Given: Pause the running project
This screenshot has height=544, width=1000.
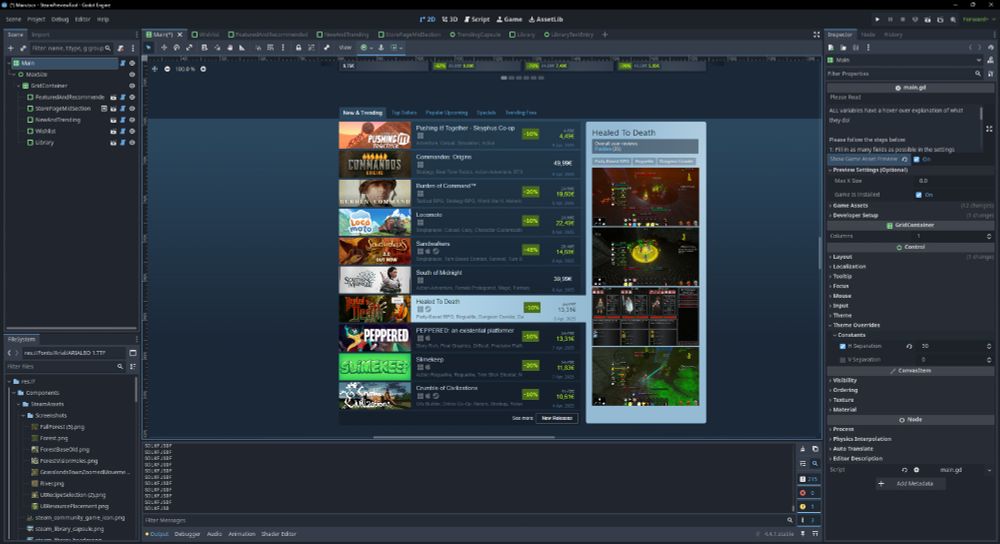Looking at the screenshot, I should pyautogui.click(x=890, y=20).
